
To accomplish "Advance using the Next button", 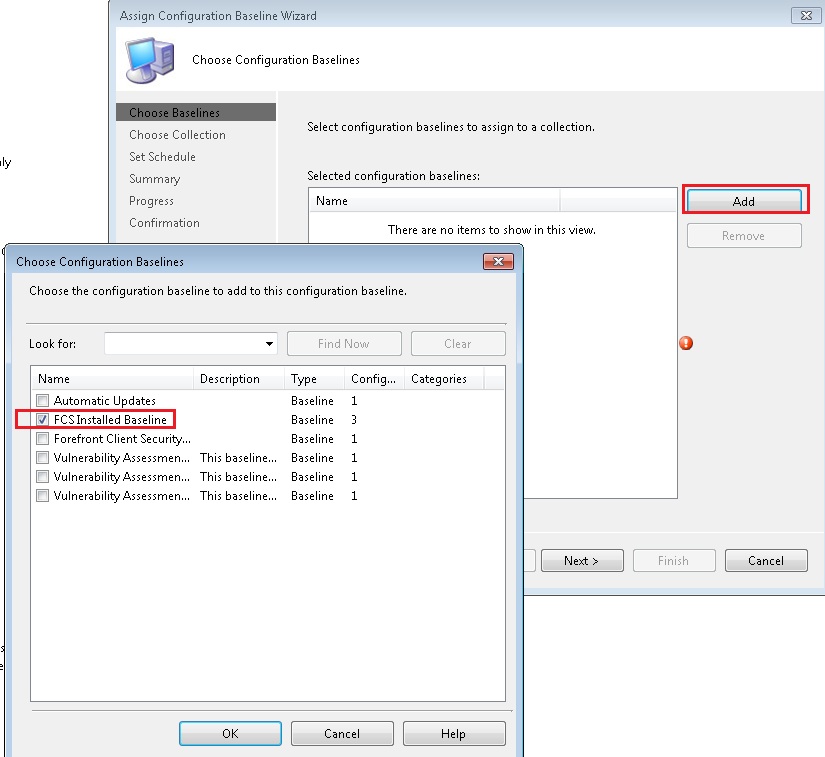I will coord(582,560).
